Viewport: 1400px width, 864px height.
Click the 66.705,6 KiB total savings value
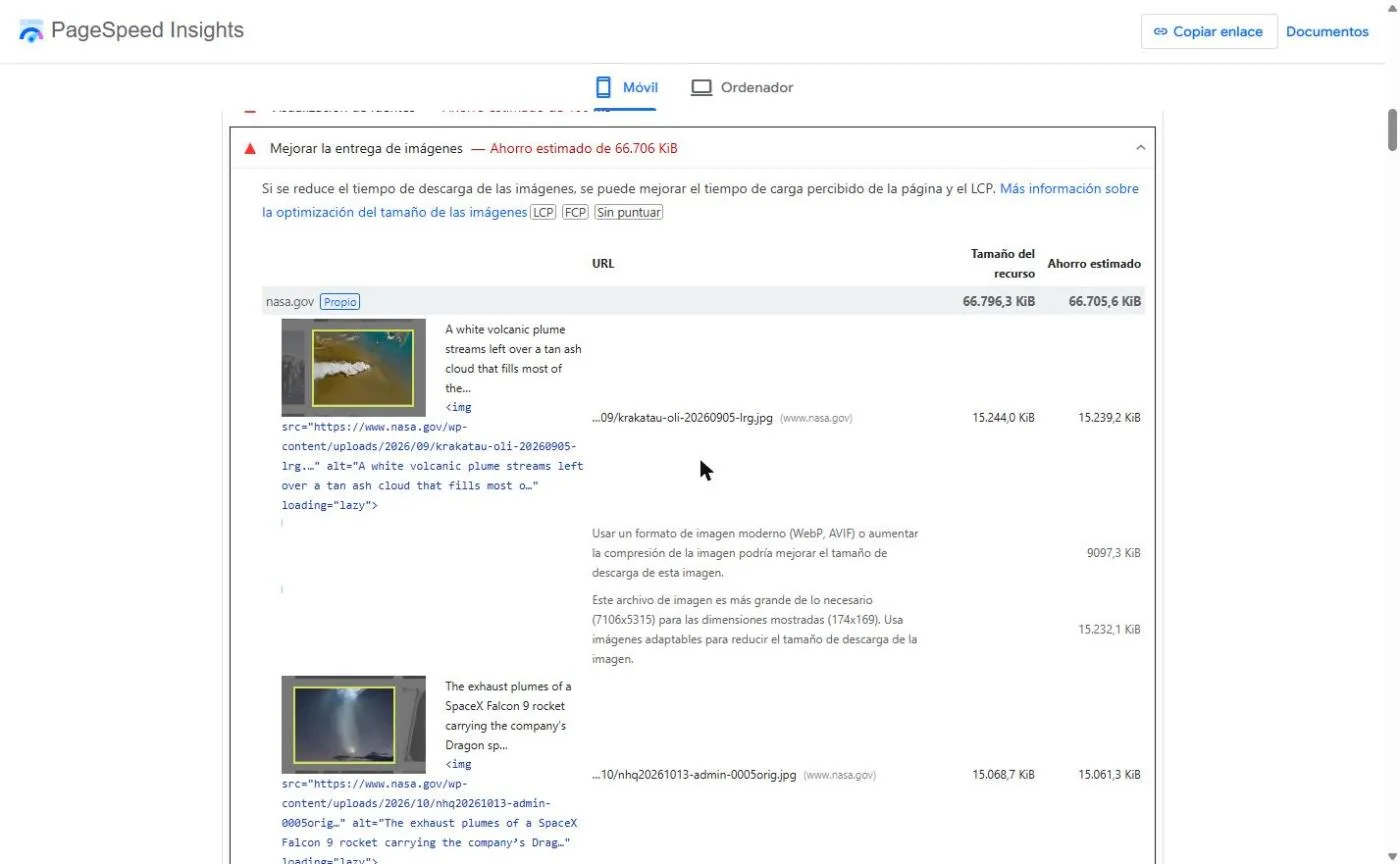coord(1104,301)
